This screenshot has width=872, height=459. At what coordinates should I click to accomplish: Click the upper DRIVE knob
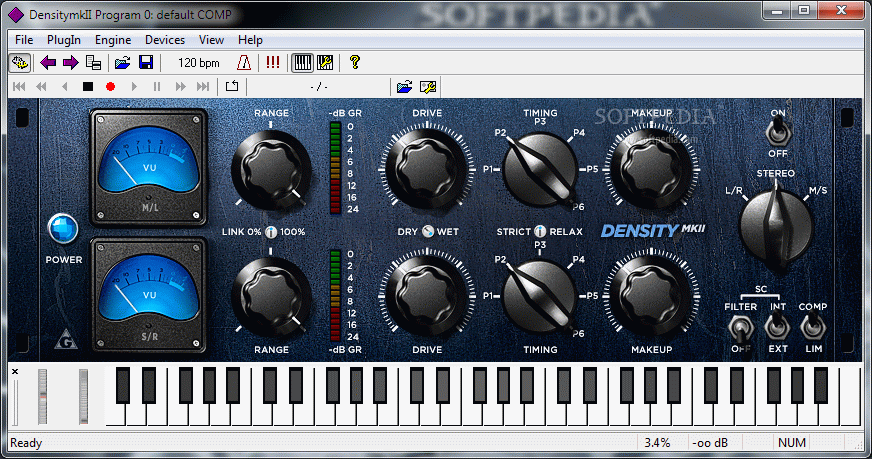click(427, 169)
